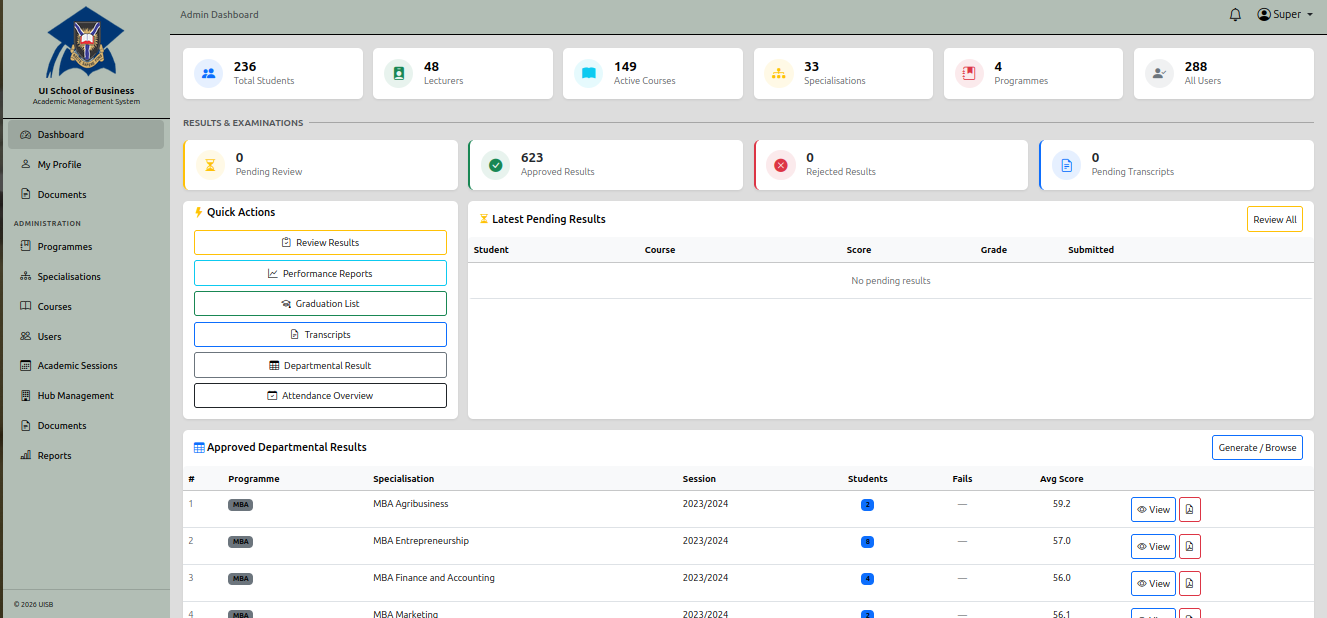This screenshot has height=618, width=1327.
Task: Go to Specialisations in the sidebar
Action: [86, 277]
